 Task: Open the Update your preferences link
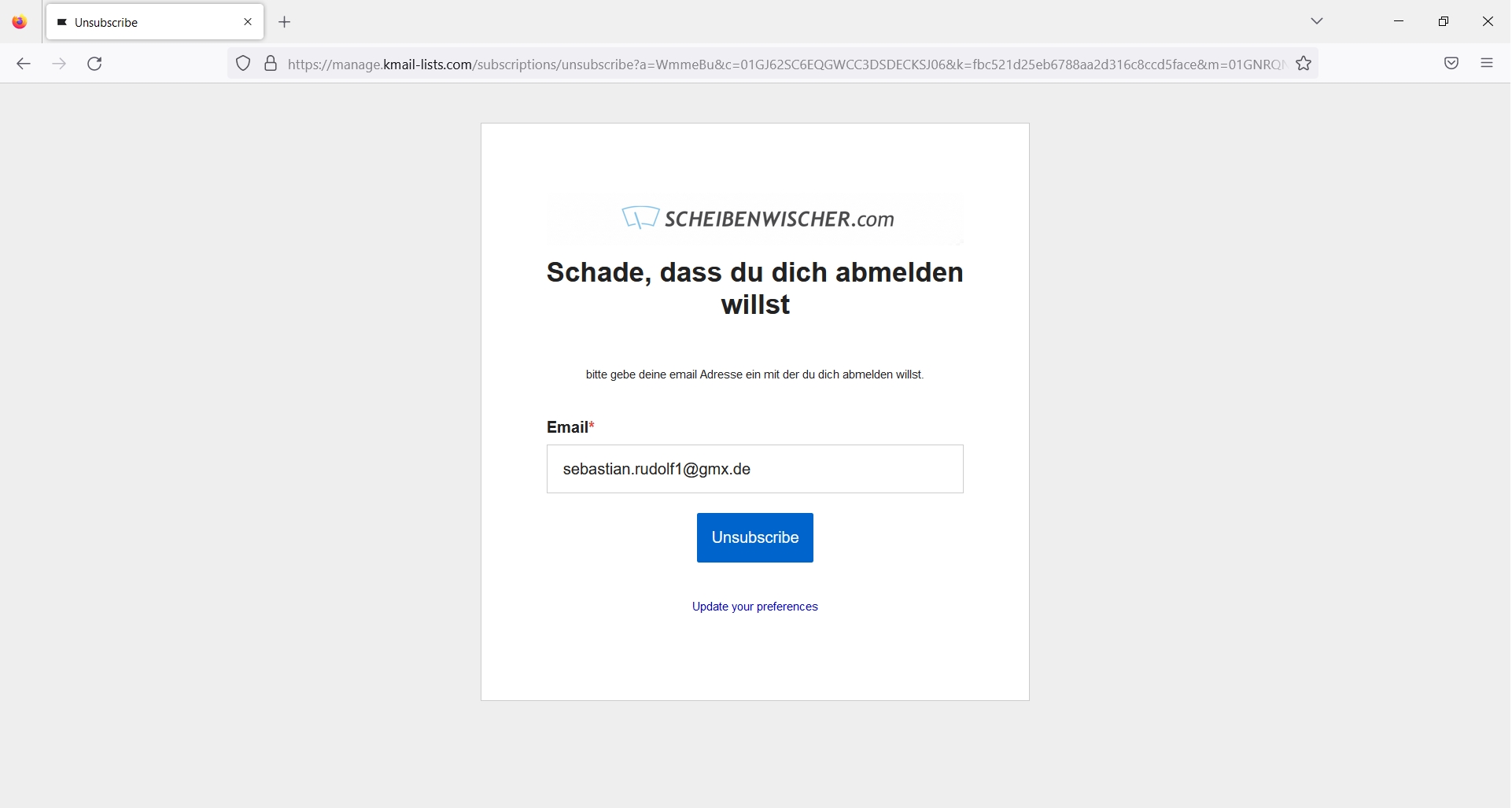click(x=754, y=606)
